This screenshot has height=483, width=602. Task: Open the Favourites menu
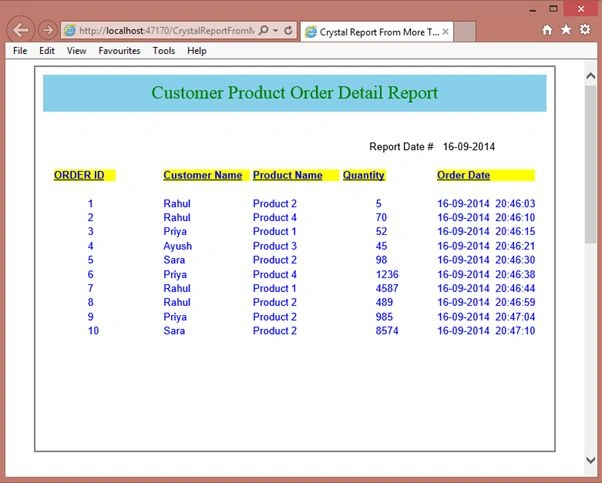click(119, 51)
